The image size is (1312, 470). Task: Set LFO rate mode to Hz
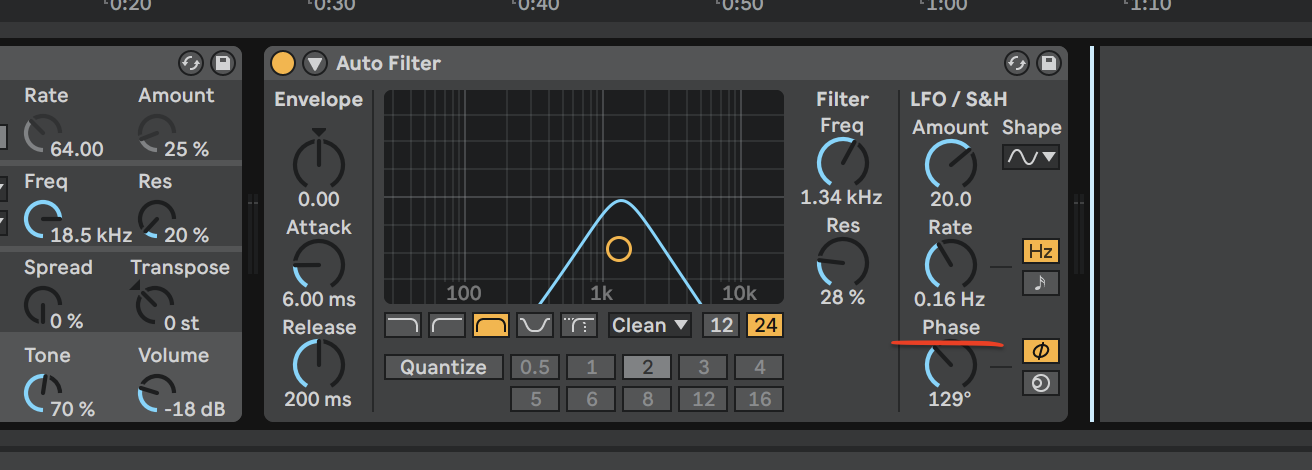coord(1040,251)
